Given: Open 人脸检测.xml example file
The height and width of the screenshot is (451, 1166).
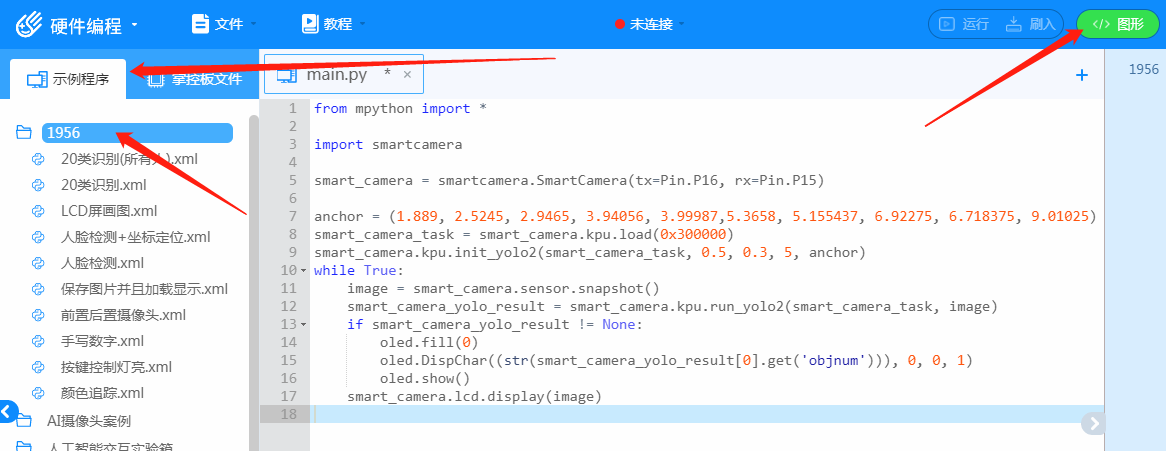Looking at the screenshot, I should point(102,263).
